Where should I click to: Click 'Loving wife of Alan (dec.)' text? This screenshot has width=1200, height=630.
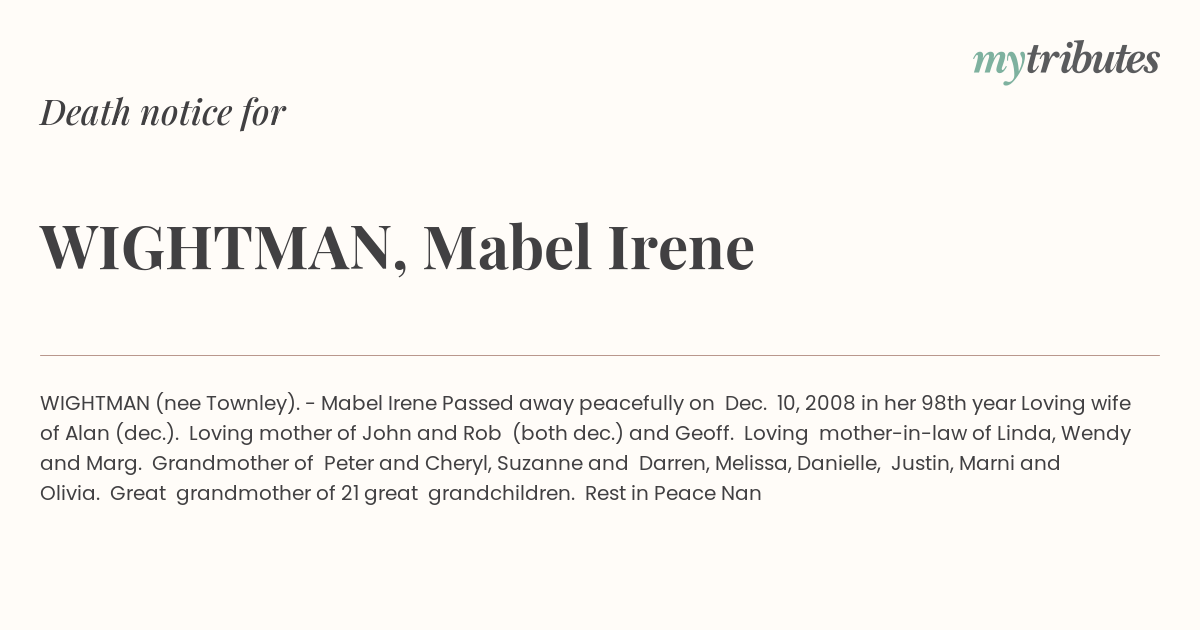585,419
